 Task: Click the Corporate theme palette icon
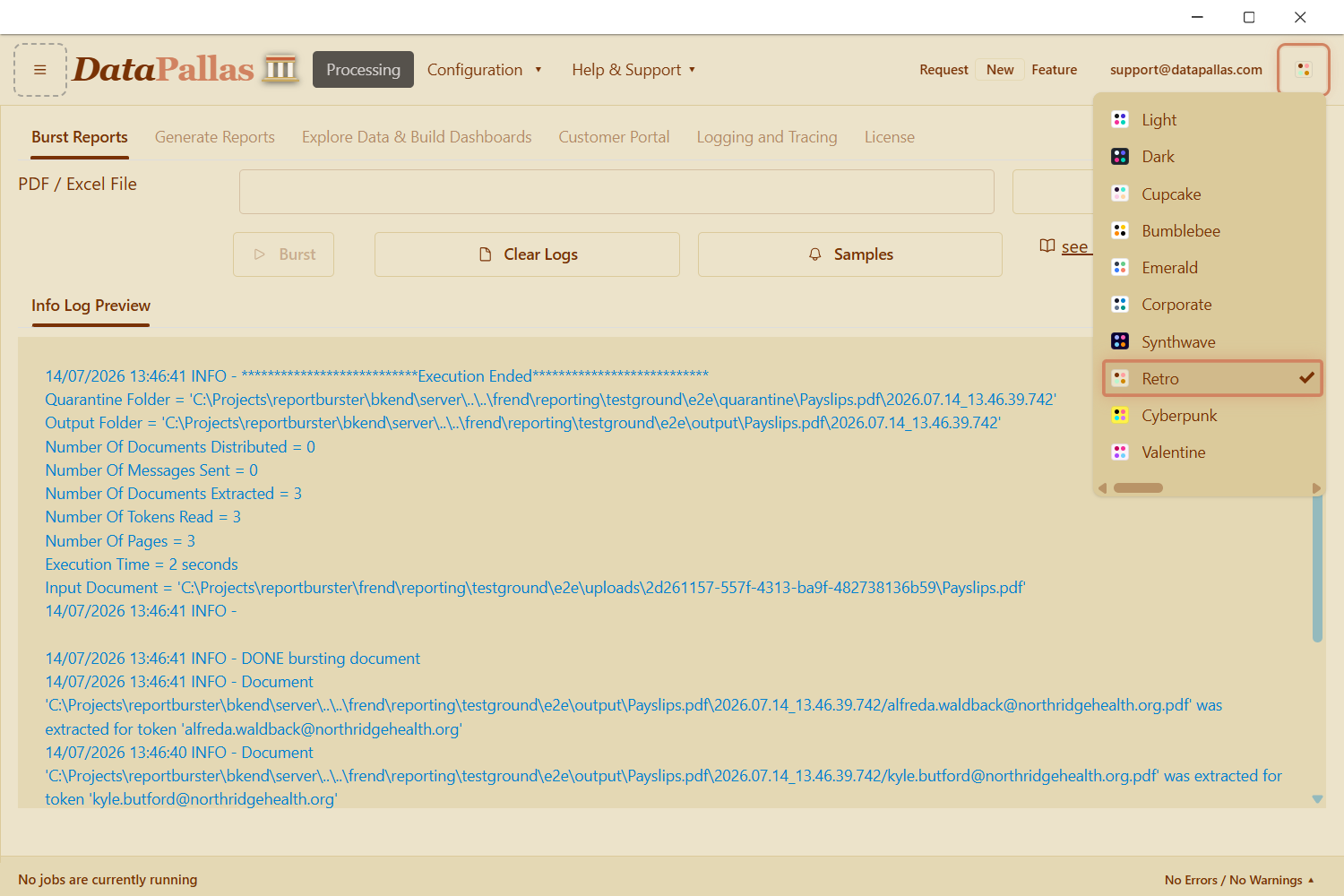click(1120, 304)
